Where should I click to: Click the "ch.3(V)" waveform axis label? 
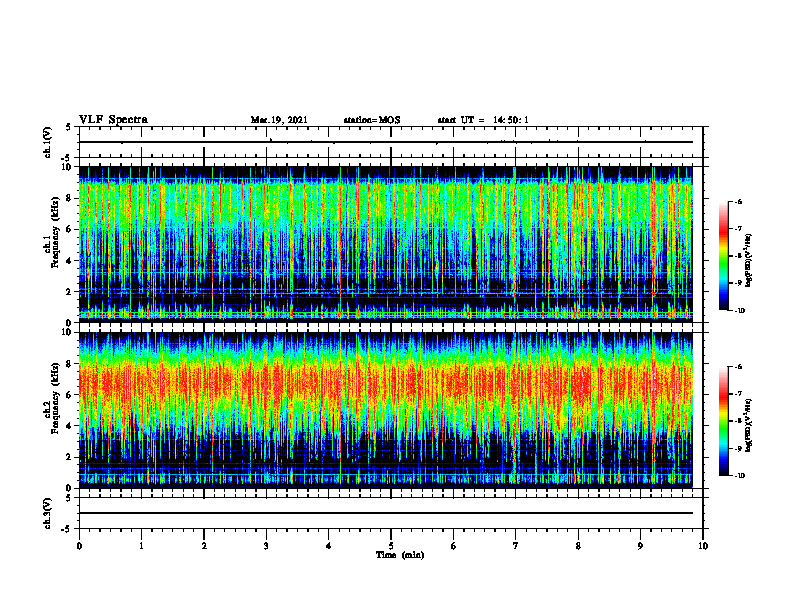[x=47, y=513]
